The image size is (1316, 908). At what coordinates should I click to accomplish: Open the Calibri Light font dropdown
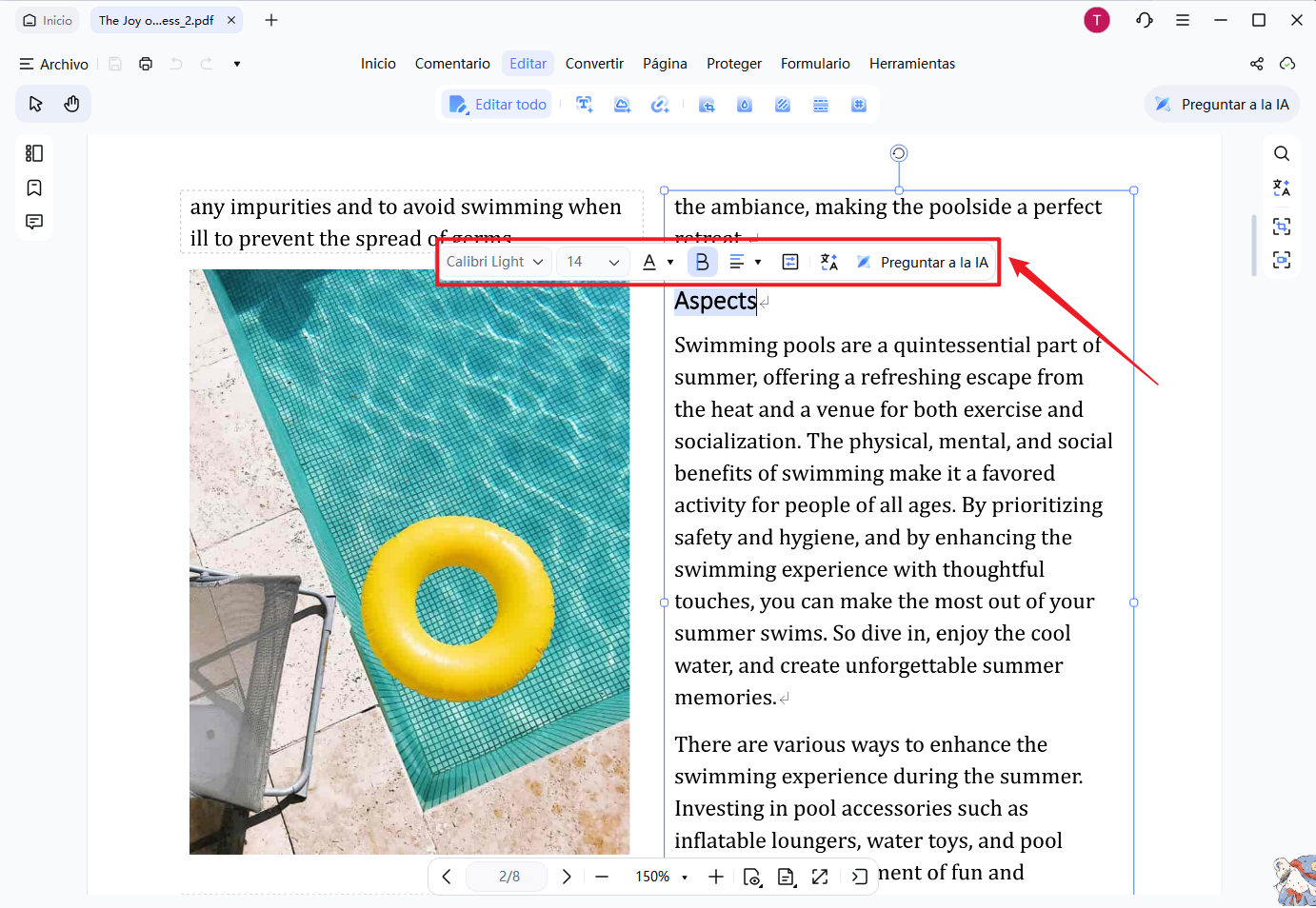tap(495, 262)
